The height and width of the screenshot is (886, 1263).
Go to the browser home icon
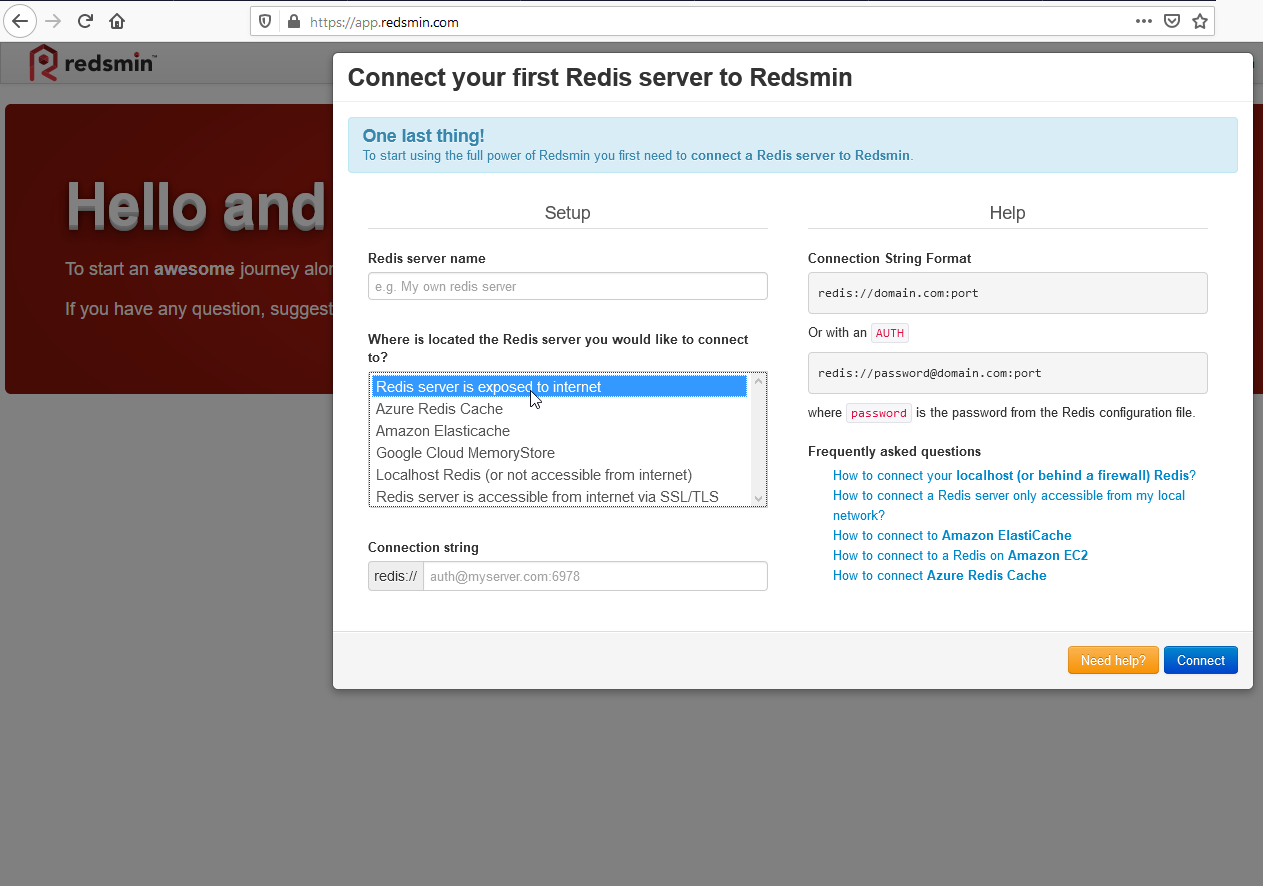(117, 21)
